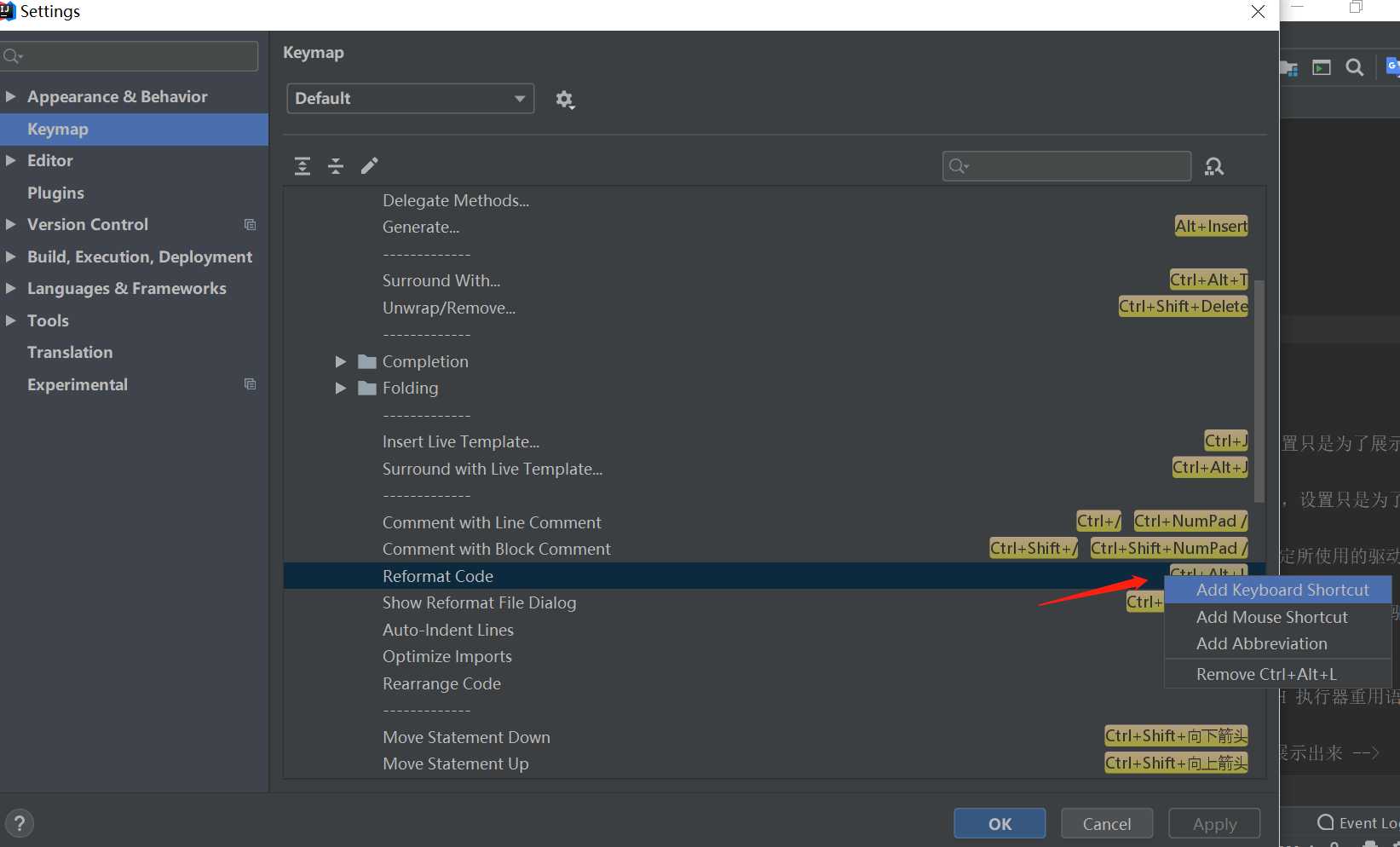Expand the Folding folder
The width and height of the screenshot is (1400, 847).
[x=340, y=389]
